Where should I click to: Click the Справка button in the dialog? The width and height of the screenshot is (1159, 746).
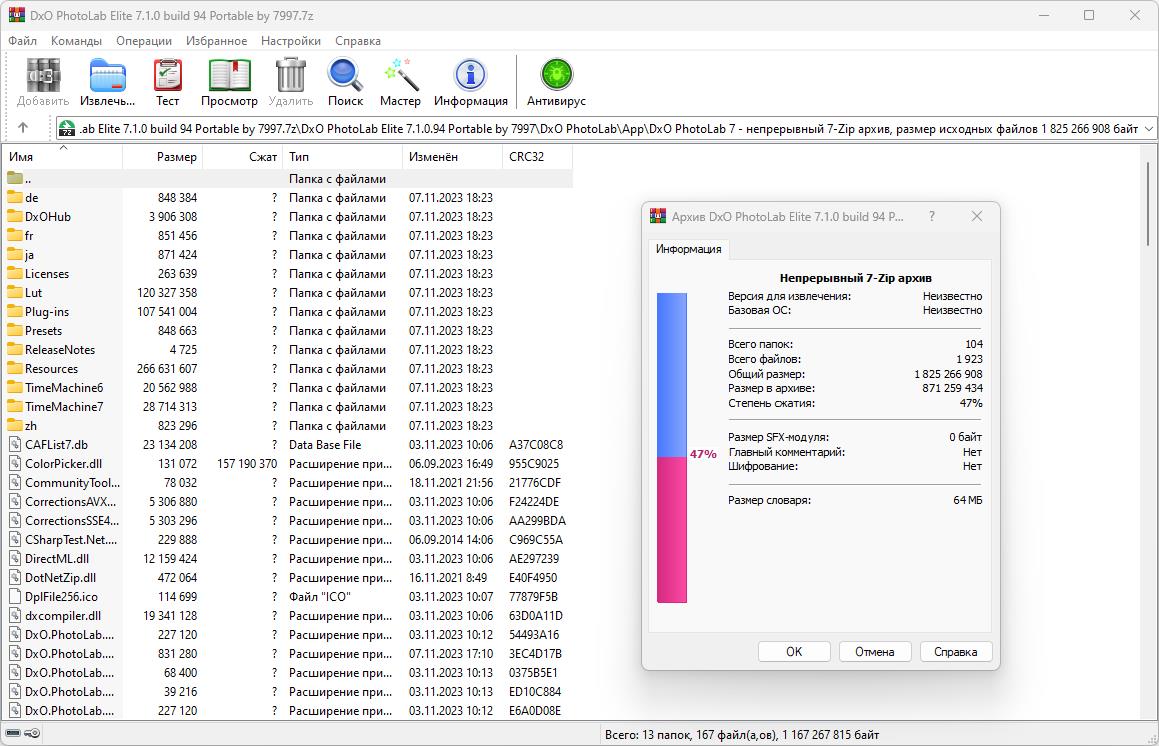(955, 651)
